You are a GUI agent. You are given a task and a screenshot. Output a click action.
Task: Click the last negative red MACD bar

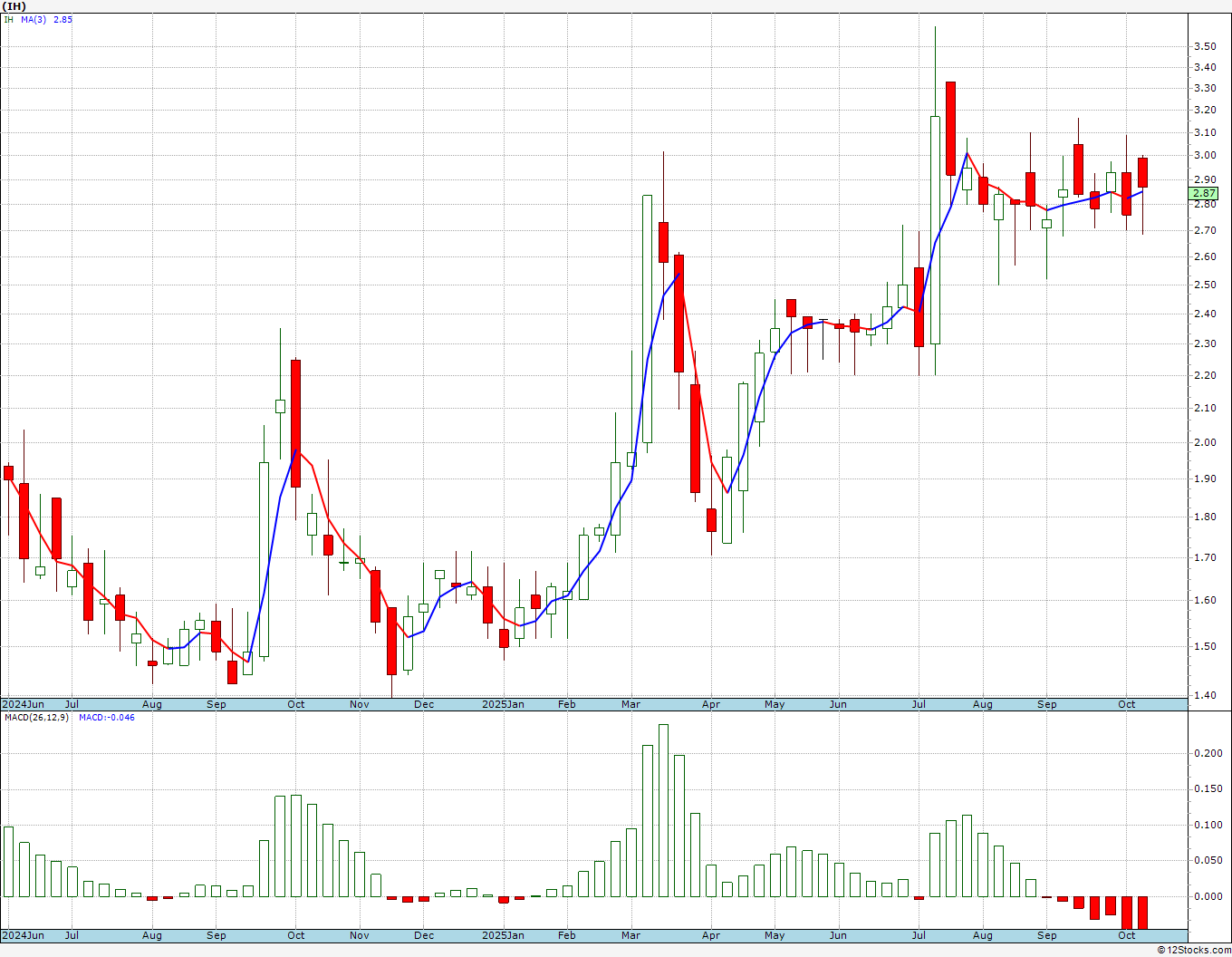click(1142, 913)
